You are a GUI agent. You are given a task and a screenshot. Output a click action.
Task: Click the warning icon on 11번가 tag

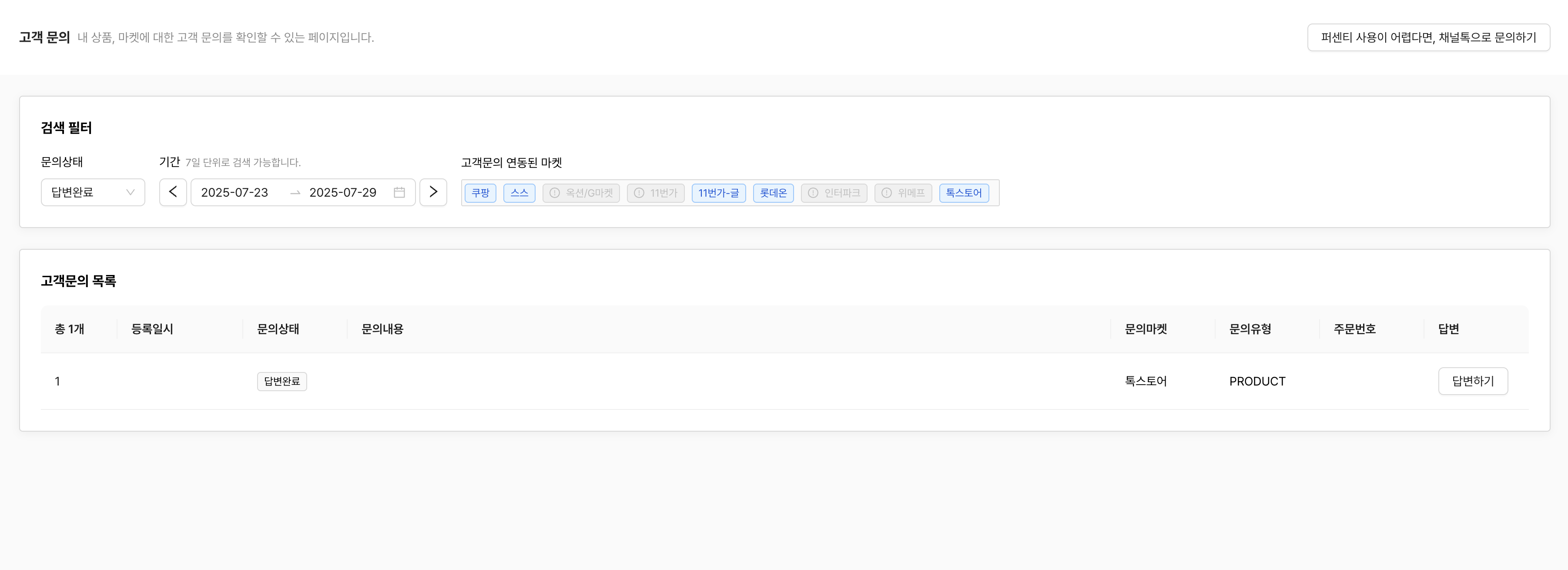[x=639, y=193]
